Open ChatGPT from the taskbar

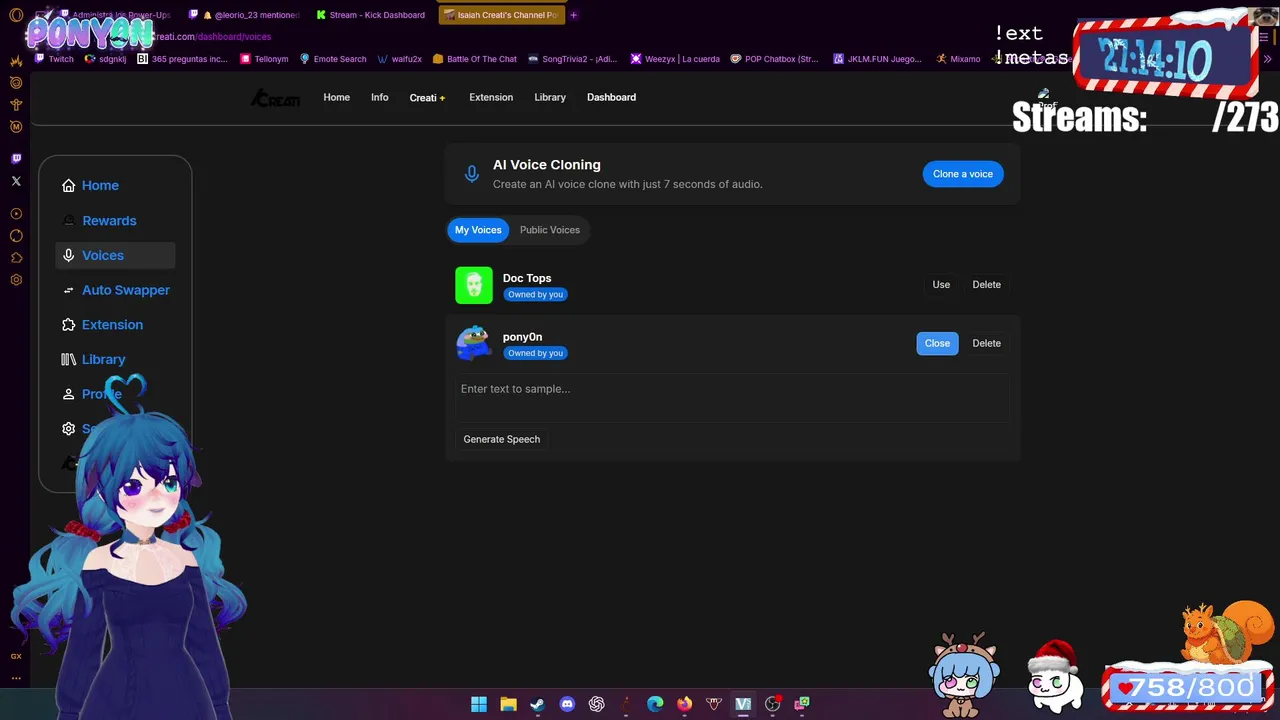pyautogui.click(x=597, y=704)
